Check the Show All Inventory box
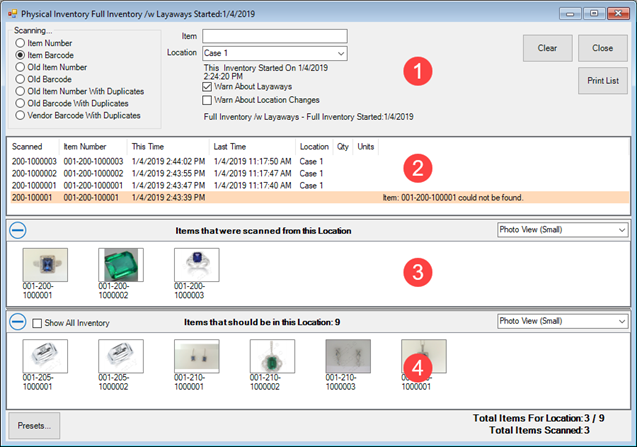Viewport: 637px width, 447px height. coord(37,323)
